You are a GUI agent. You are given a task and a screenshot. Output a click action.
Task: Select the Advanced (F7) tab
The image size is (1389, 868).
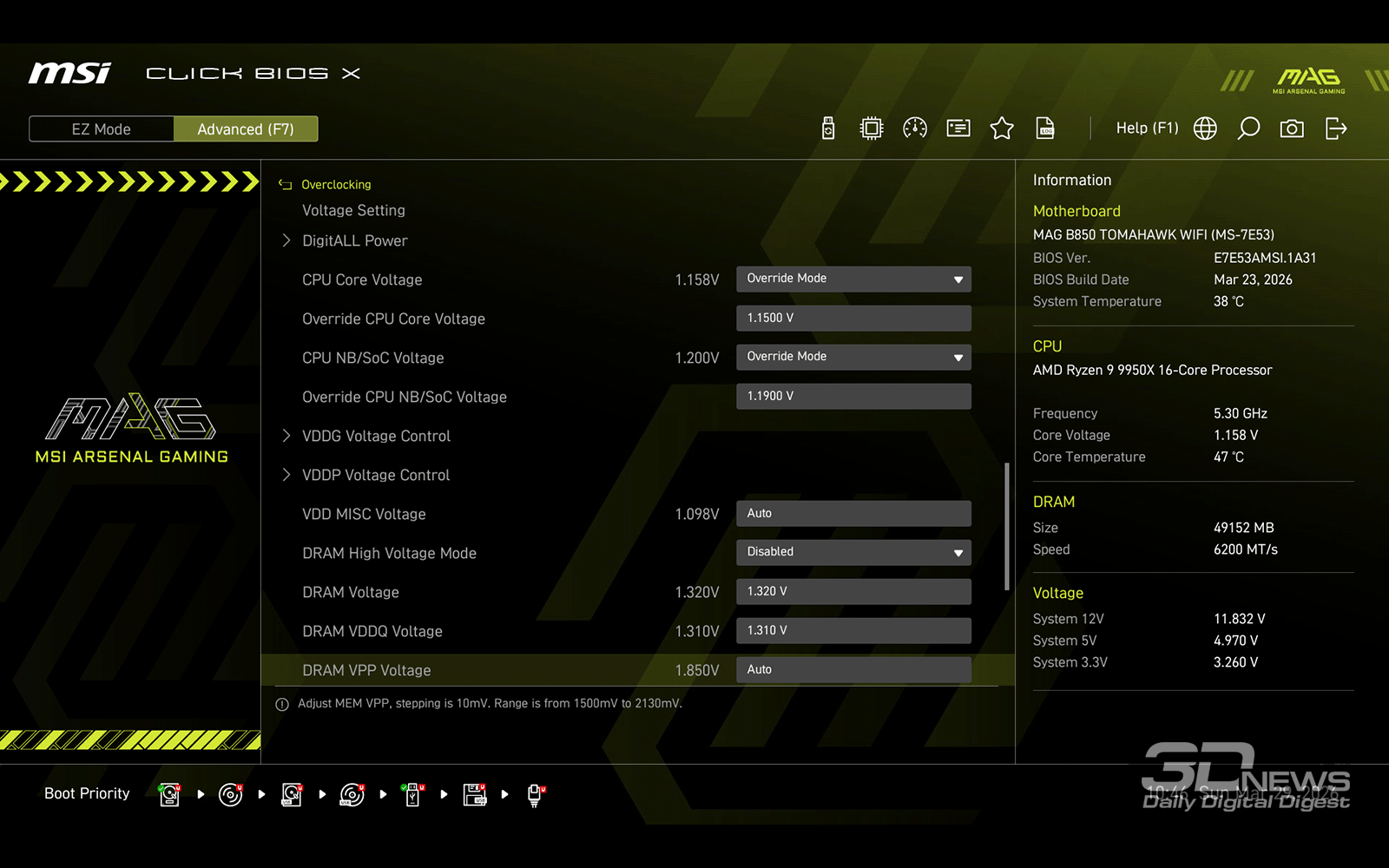[246, 129]
